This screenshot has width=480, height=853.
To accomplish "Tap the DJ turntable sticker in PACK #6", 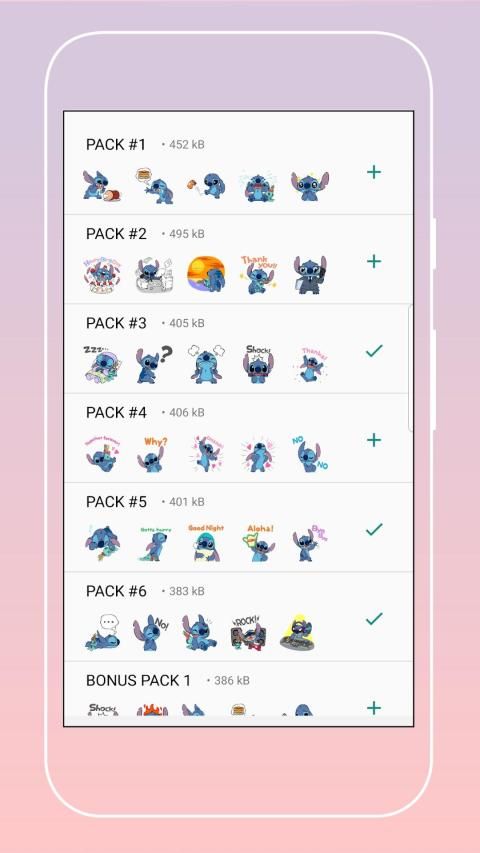I will click(x=299, y=633).
